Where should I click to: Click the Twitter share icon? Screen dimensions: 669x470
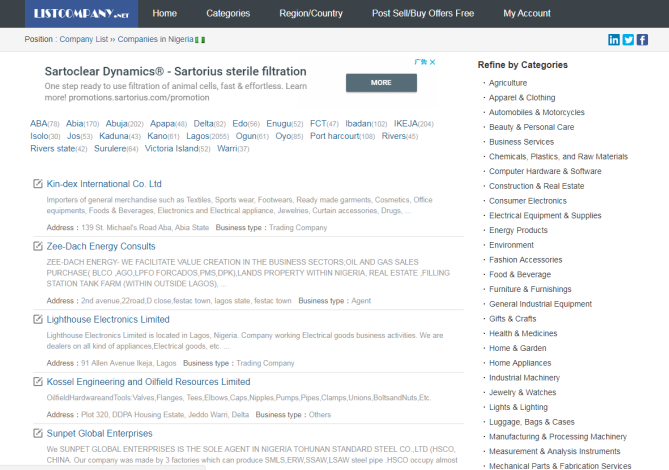628,40
